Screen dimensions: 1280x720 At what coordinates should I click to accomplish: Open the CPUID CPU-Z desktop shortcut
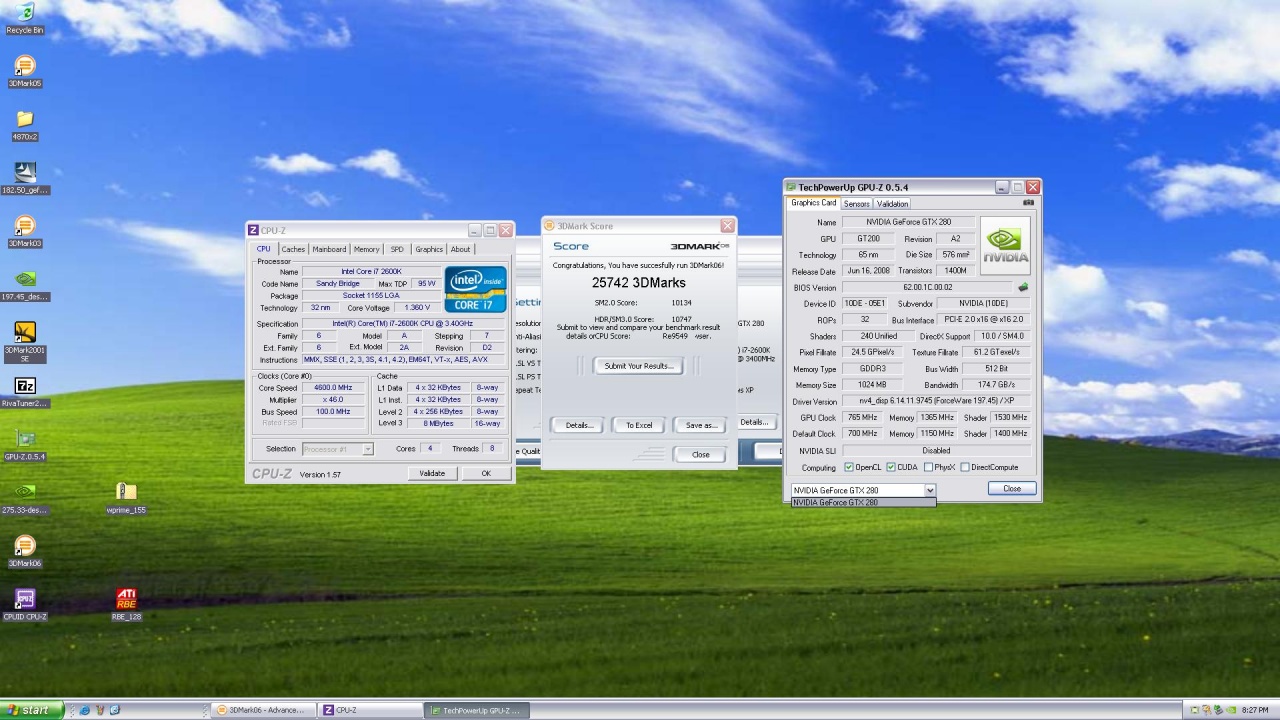point(25,599)
